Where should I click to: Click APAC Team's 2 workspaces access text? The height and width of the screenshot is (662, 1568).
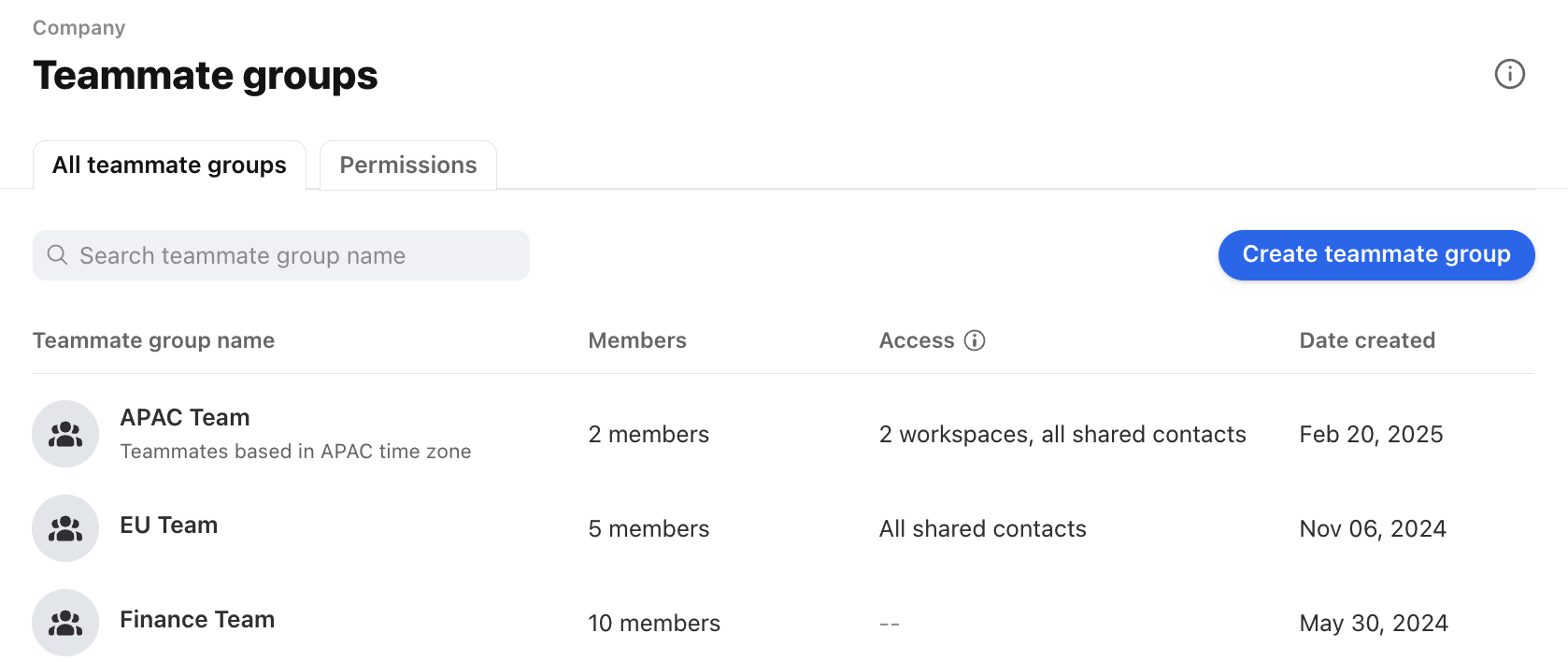[x=1062, y=435]
